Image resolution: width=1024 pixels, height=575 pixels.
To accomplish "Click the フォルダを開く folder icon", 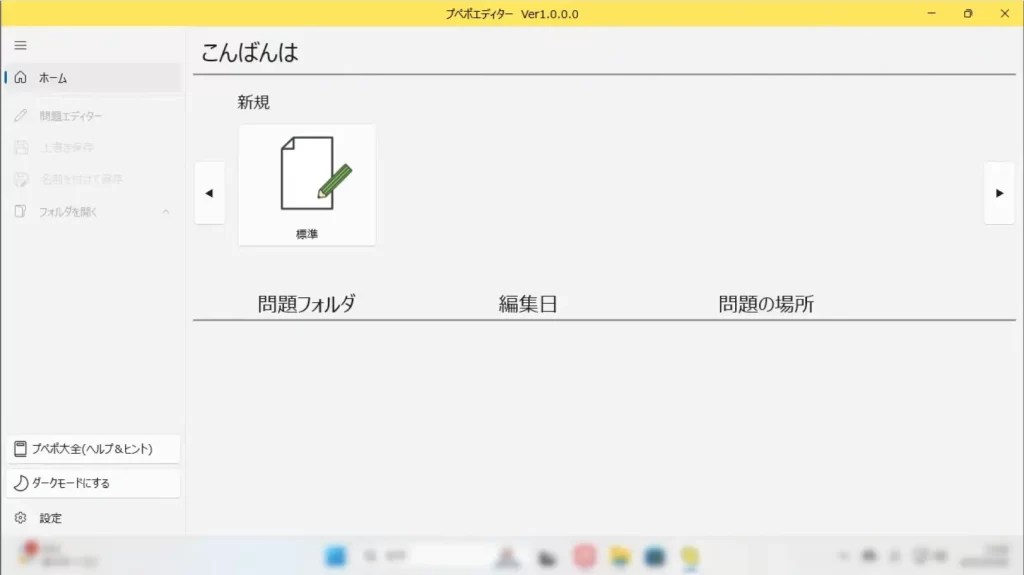I will tap(20, 212).
